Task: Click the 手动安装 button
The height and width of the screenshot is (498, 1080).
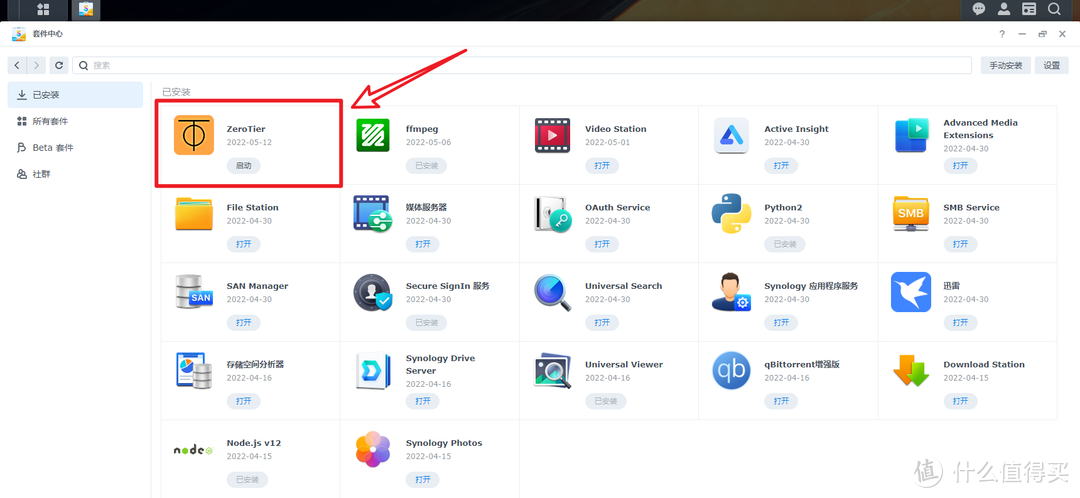Action: (x=1006, y=65)
